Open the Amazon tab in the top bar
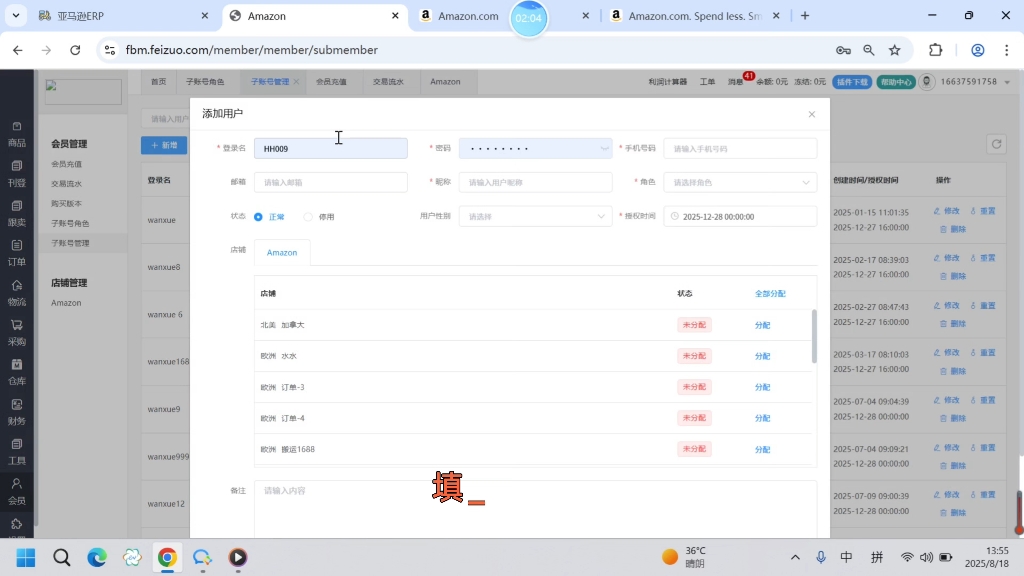This screenshot has width=1024, height=576. [x=445, y=82]
